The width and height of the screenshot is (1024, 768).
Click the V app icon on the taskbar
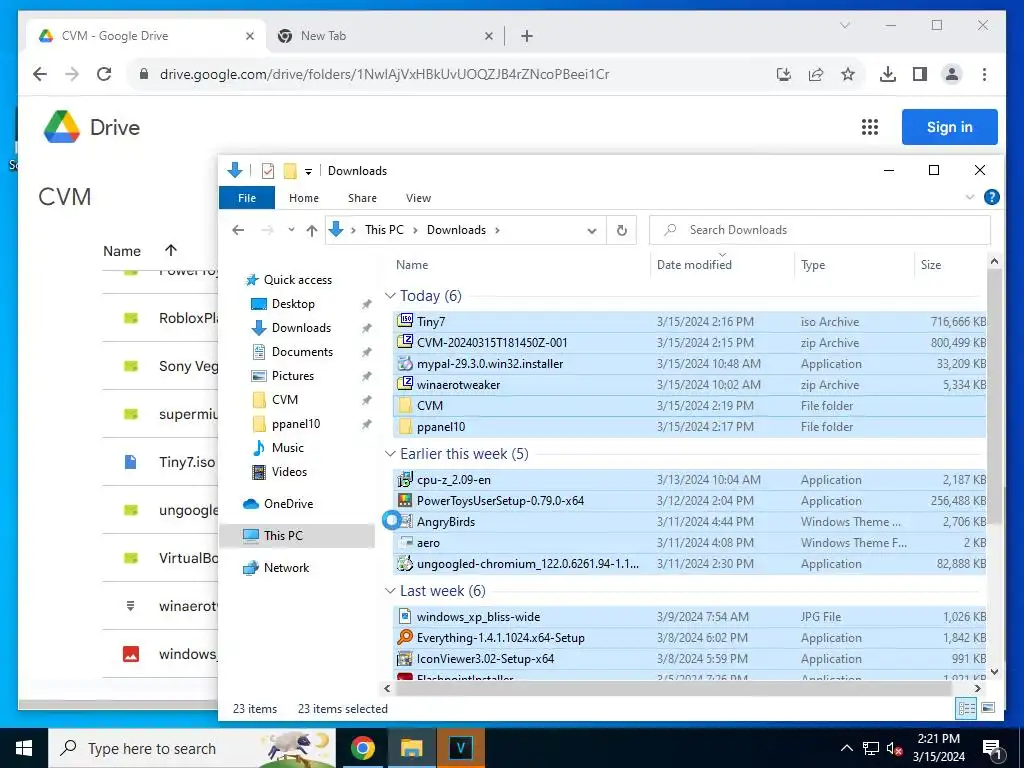[x=460, y=748]
